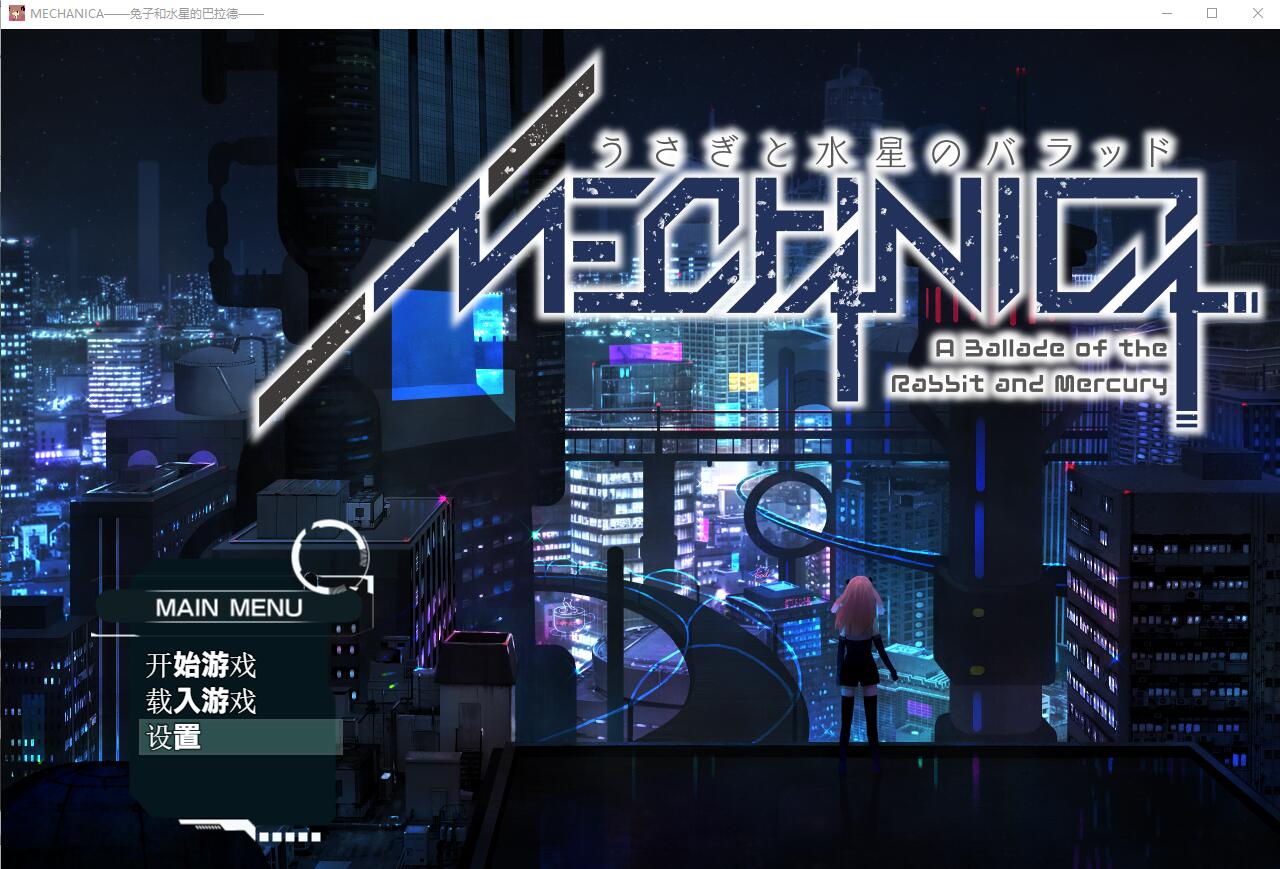
Task: Select 开始游戏 to start a new game
Action: [201, 665]
